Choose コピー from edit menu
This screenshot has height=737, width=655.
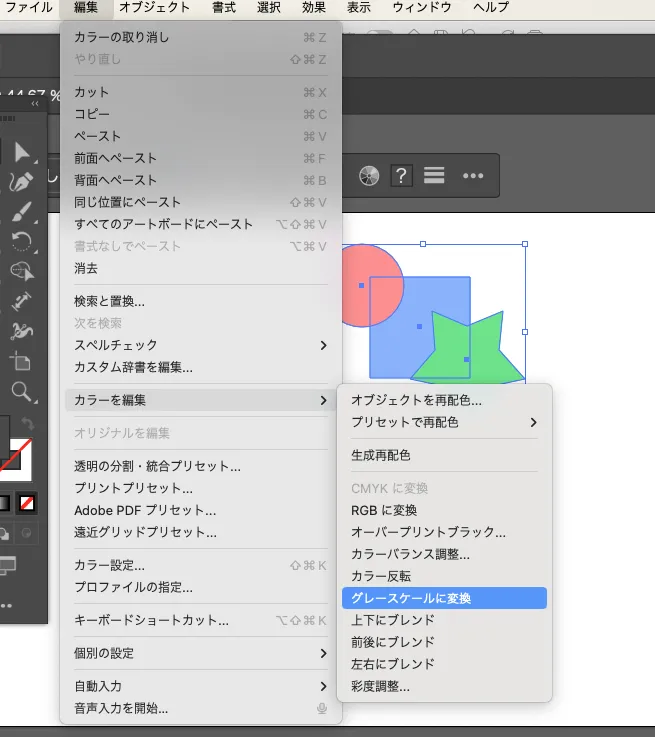[201, 114]
